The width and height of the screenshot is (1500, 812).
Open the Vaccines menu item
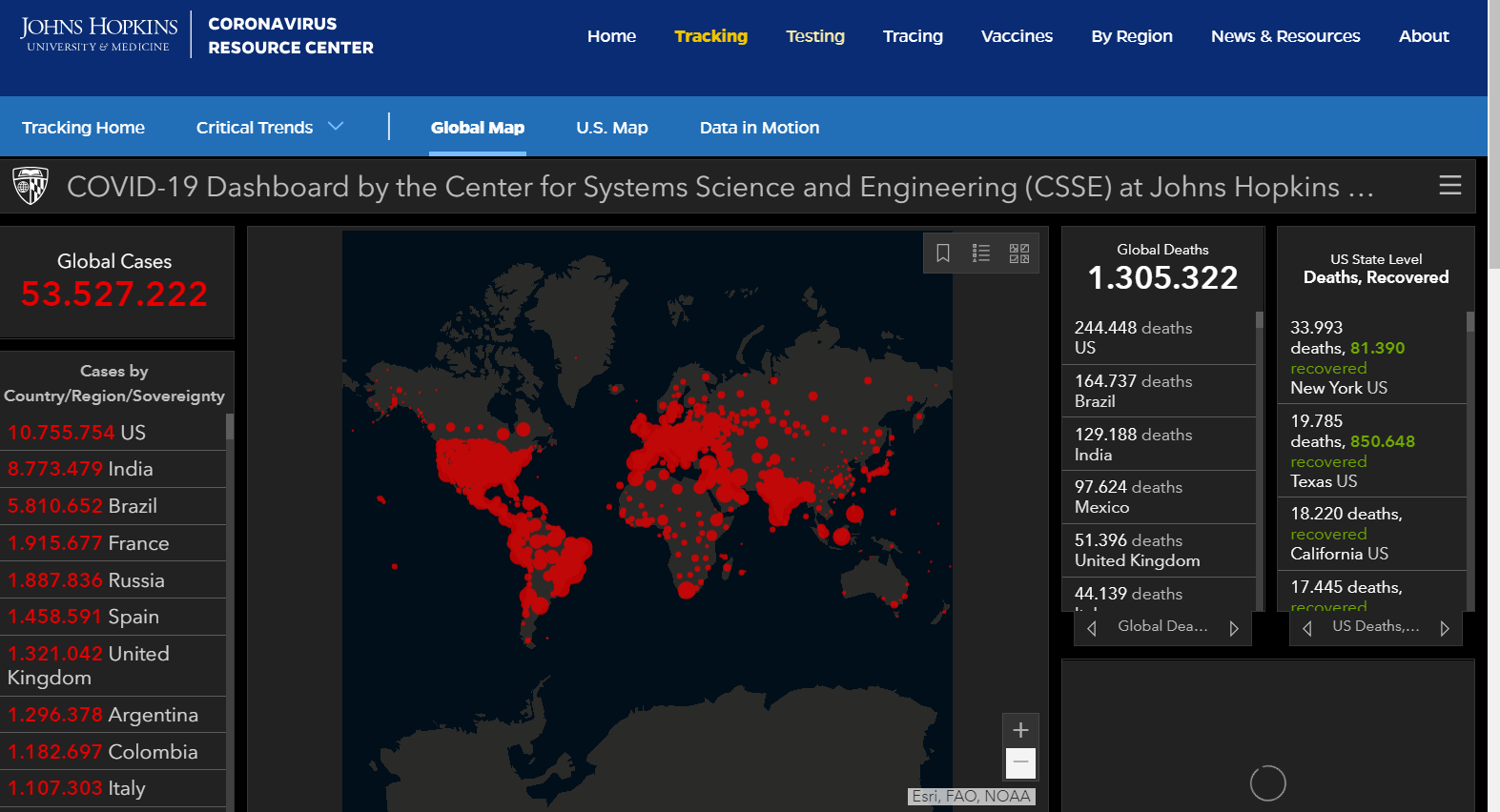coord(1017,36)
